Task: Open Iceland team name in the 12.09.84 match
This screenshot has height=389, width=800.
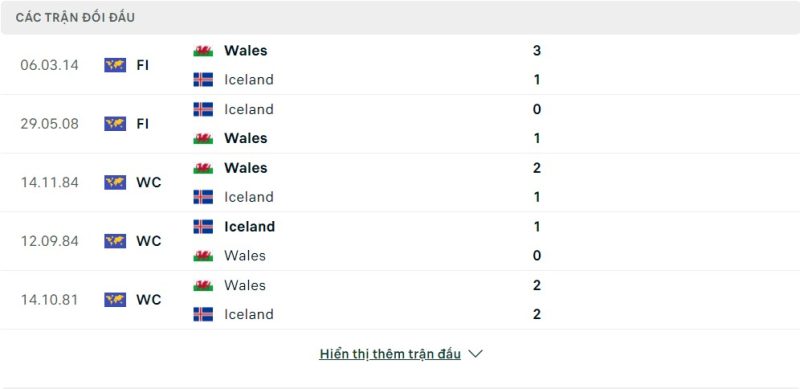Action: pyautogui.click(x=249, y=227)
